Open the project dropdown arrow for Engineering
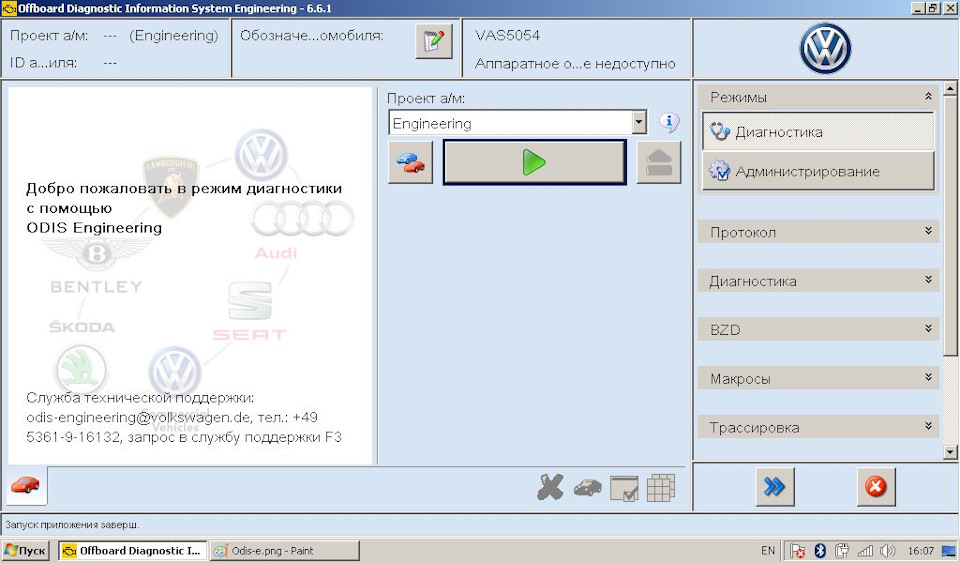The width and height of the screenshot is (960, 563). tap(639, 122)
